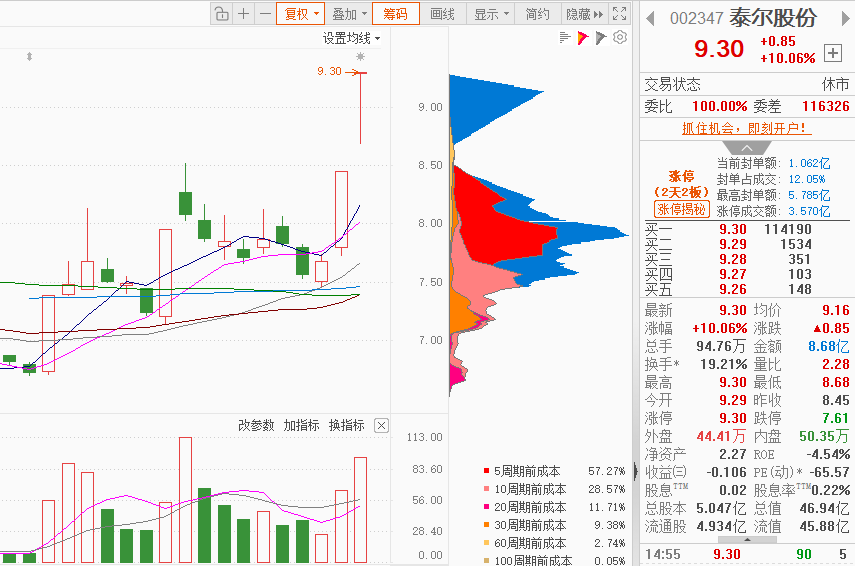Screen dimensions: 855x566
Task: Click the 最高封单额 value 5.785亿
Action: pyautogui.click(x=809, y=195)
